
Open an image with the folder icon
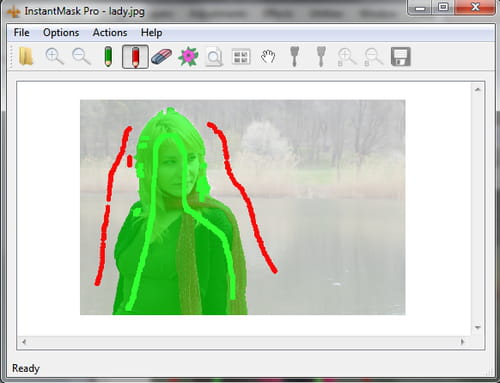click(x=26, y=56)
